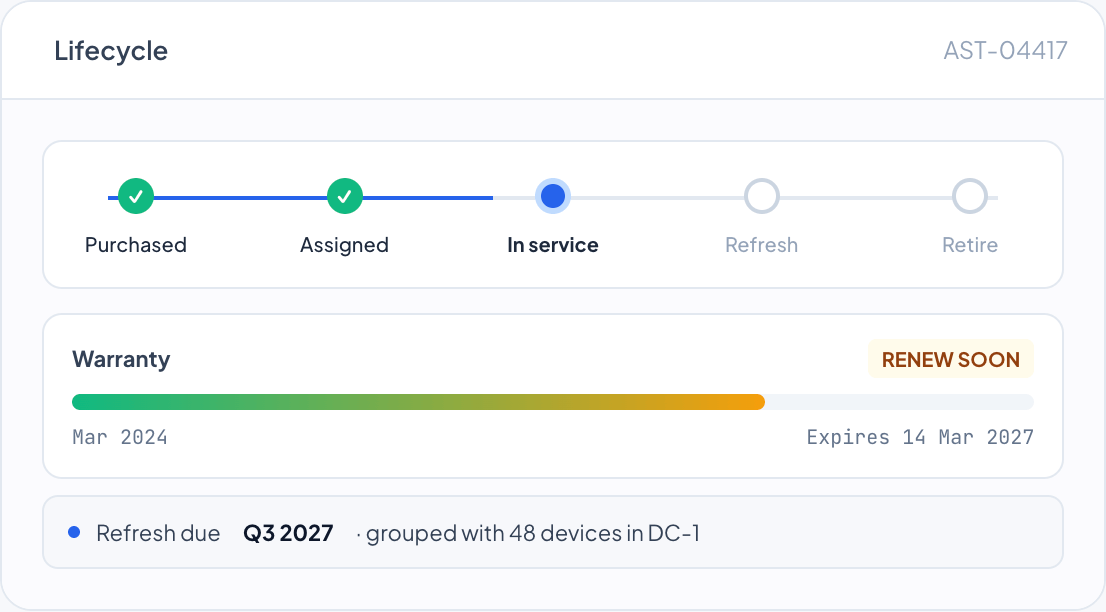Select the In service current step dot
Image resolution: width=1106 pixels, height=612 pixels.
(553, 196)
